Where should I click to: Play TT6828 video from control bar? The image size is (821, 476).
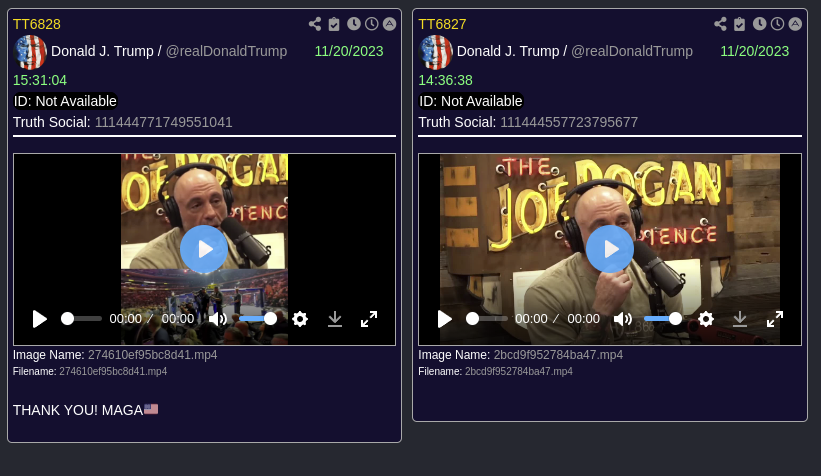[x=40, y=319]
